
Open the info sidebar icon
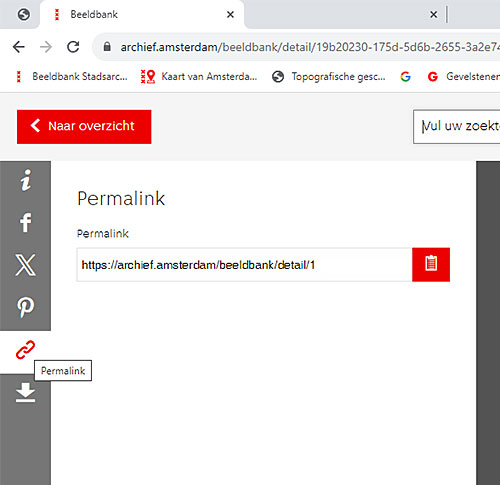tap(25, 180)
